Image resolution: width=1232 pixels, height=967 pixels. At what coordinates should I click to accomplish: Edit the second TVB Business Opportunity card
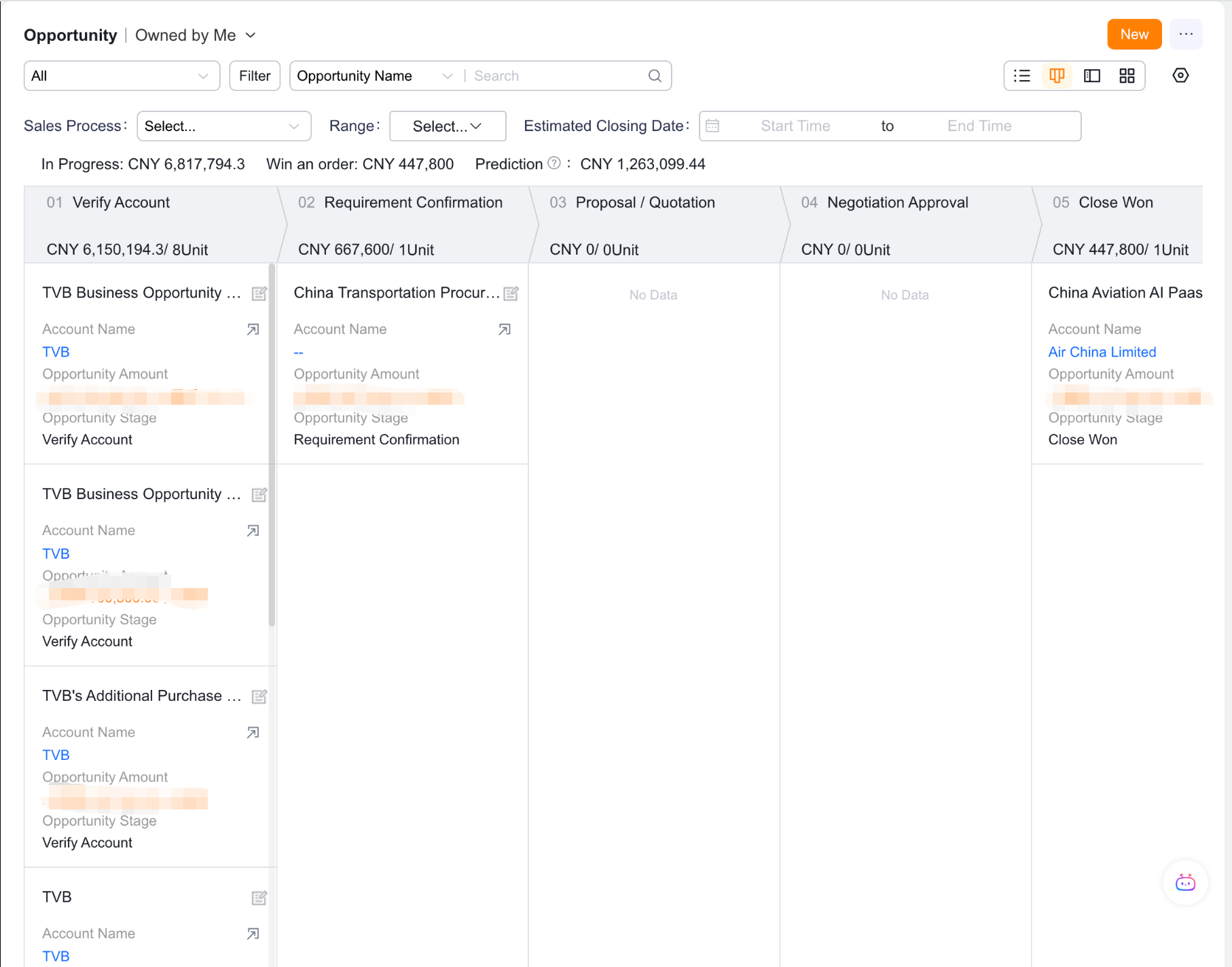pos(259,494)
